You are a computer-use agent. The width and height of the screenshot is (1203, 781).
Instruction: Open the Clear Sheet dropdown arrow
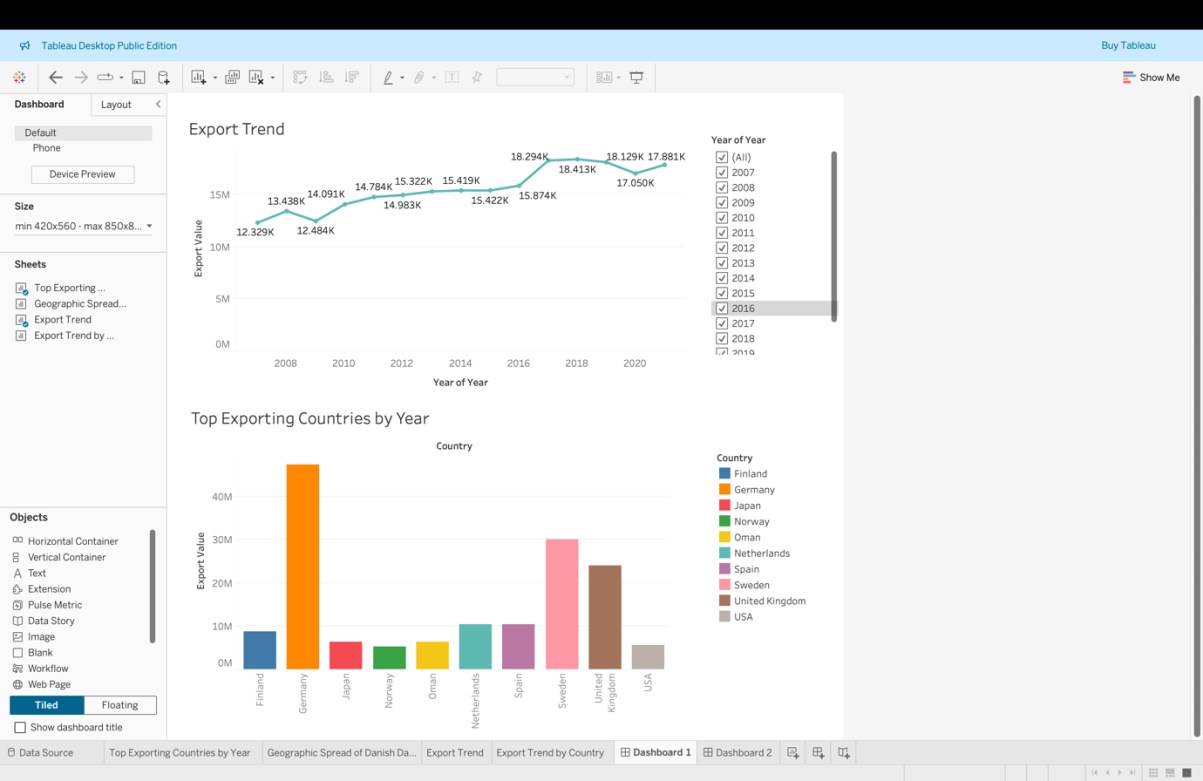272,78
